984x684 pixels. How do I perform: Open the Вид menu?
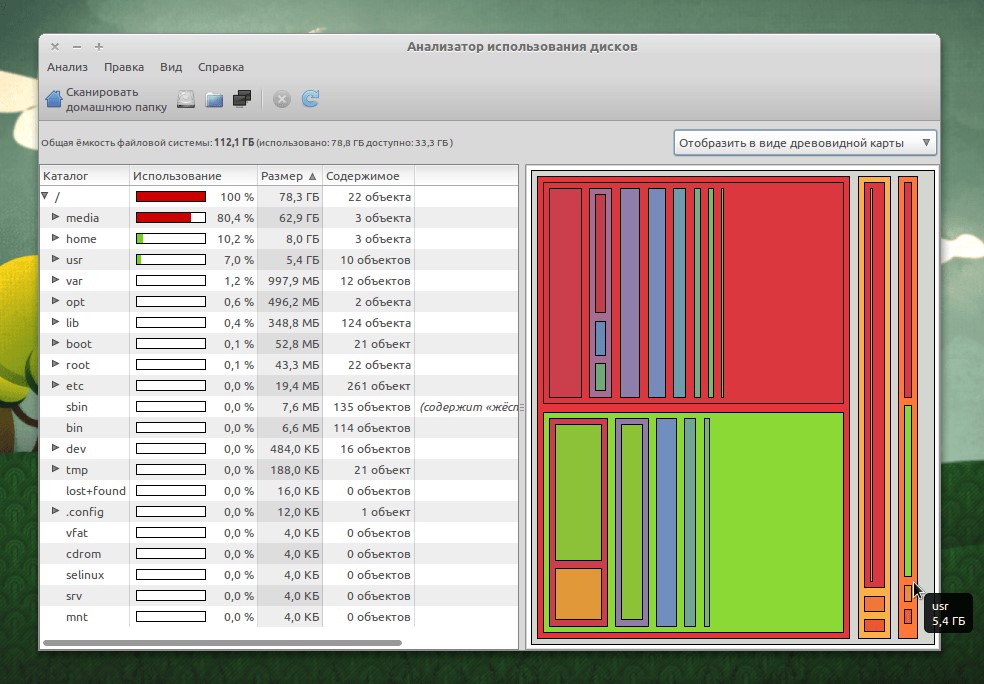171,67
